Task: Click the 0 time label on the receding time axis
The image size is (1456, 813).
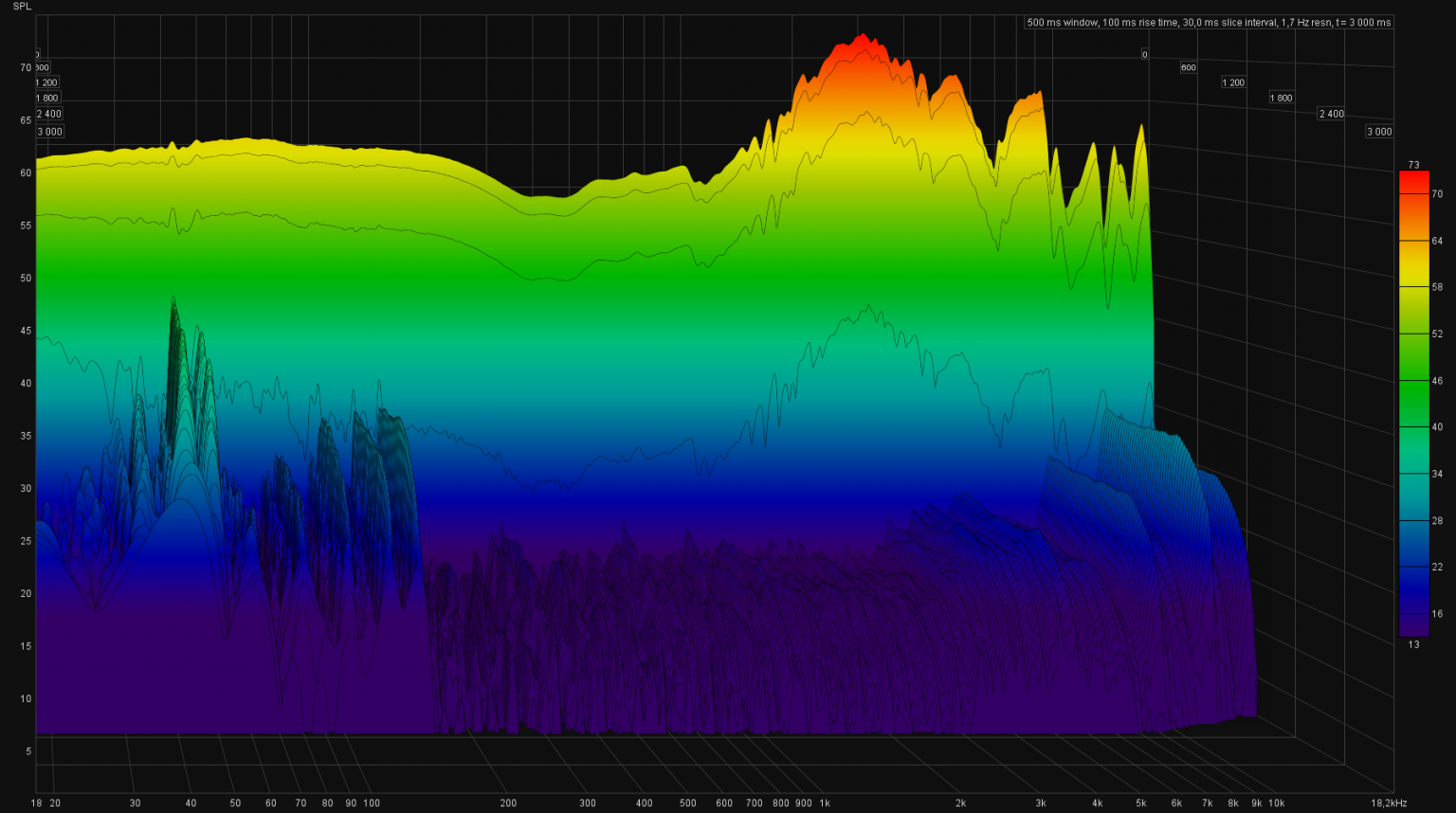Action: [x=1144, y=55]
